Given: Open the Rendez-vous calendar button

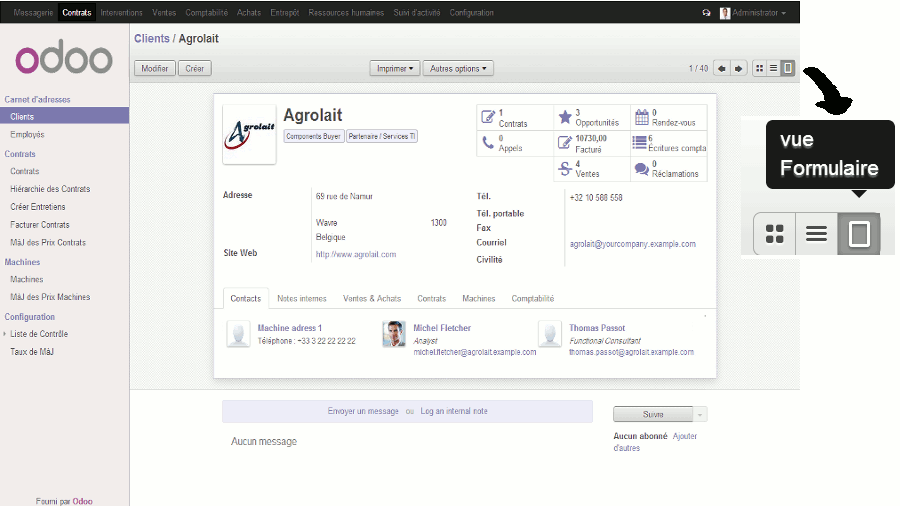Looking at the screenshot, I should (x=669, y=118).
